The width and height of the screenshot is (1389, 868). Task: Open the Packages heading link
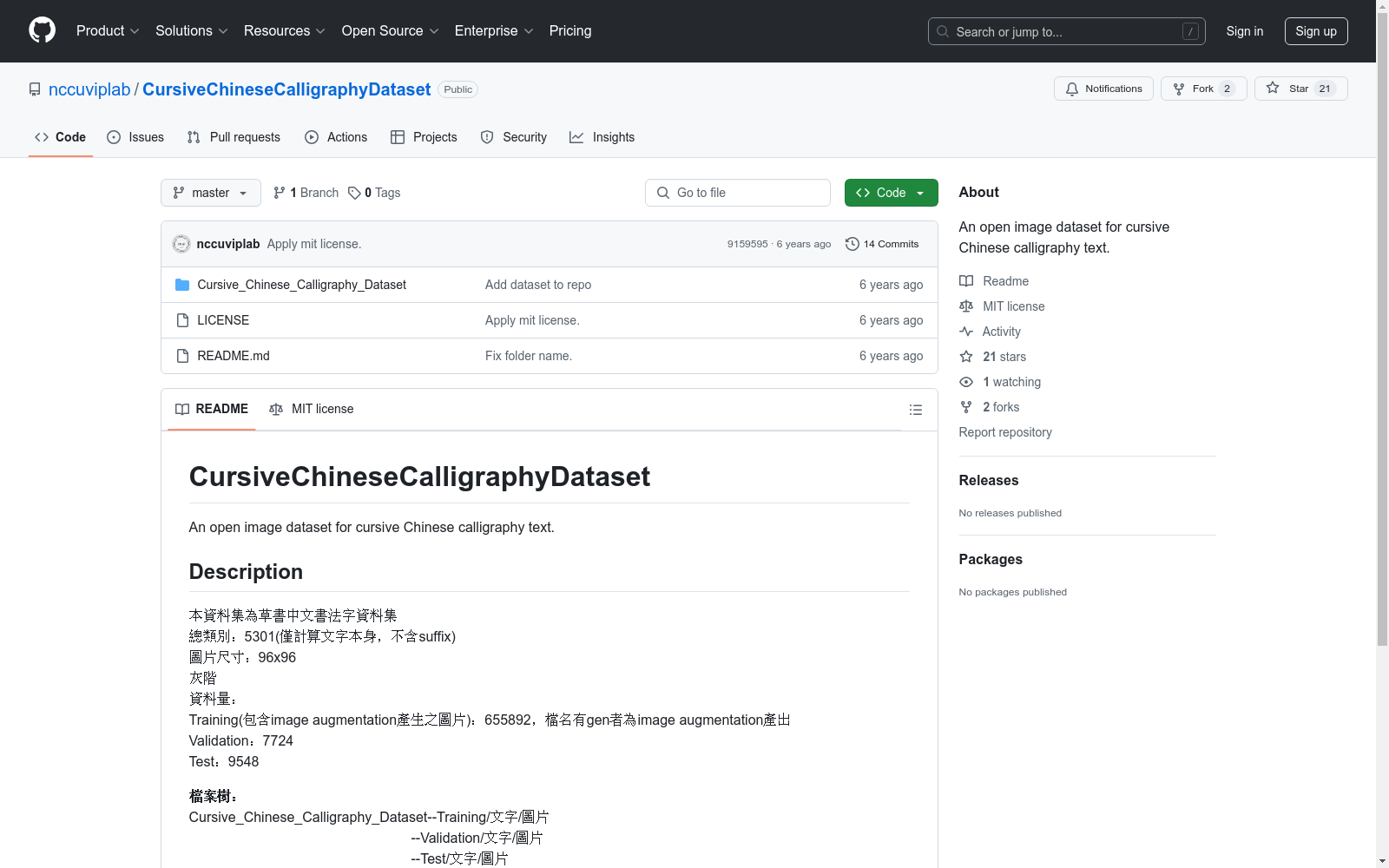pyautogui.click(x=991, y=559)
